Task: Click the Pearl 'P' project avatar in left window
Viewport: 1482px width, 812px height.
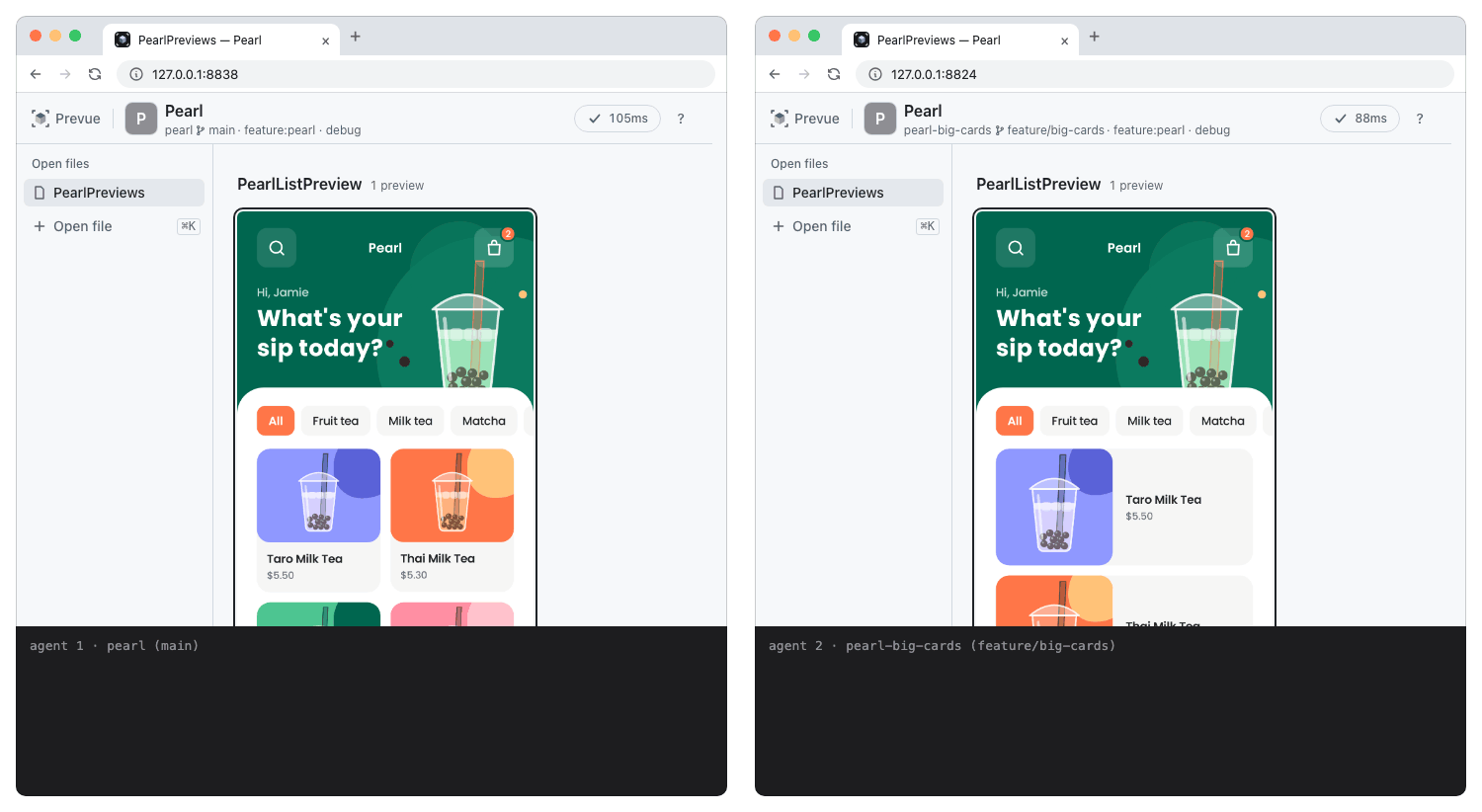Action: point(141,119)
